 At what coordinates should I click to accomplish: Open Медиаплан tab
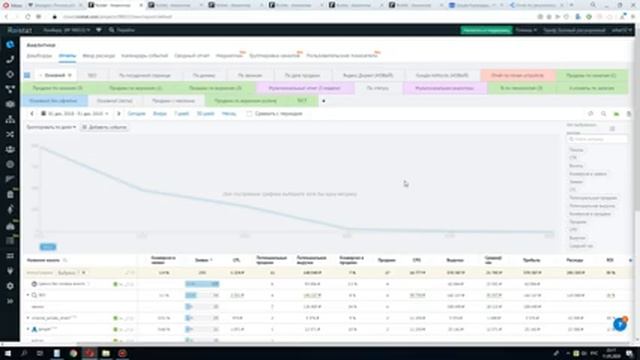pos(229,56)
